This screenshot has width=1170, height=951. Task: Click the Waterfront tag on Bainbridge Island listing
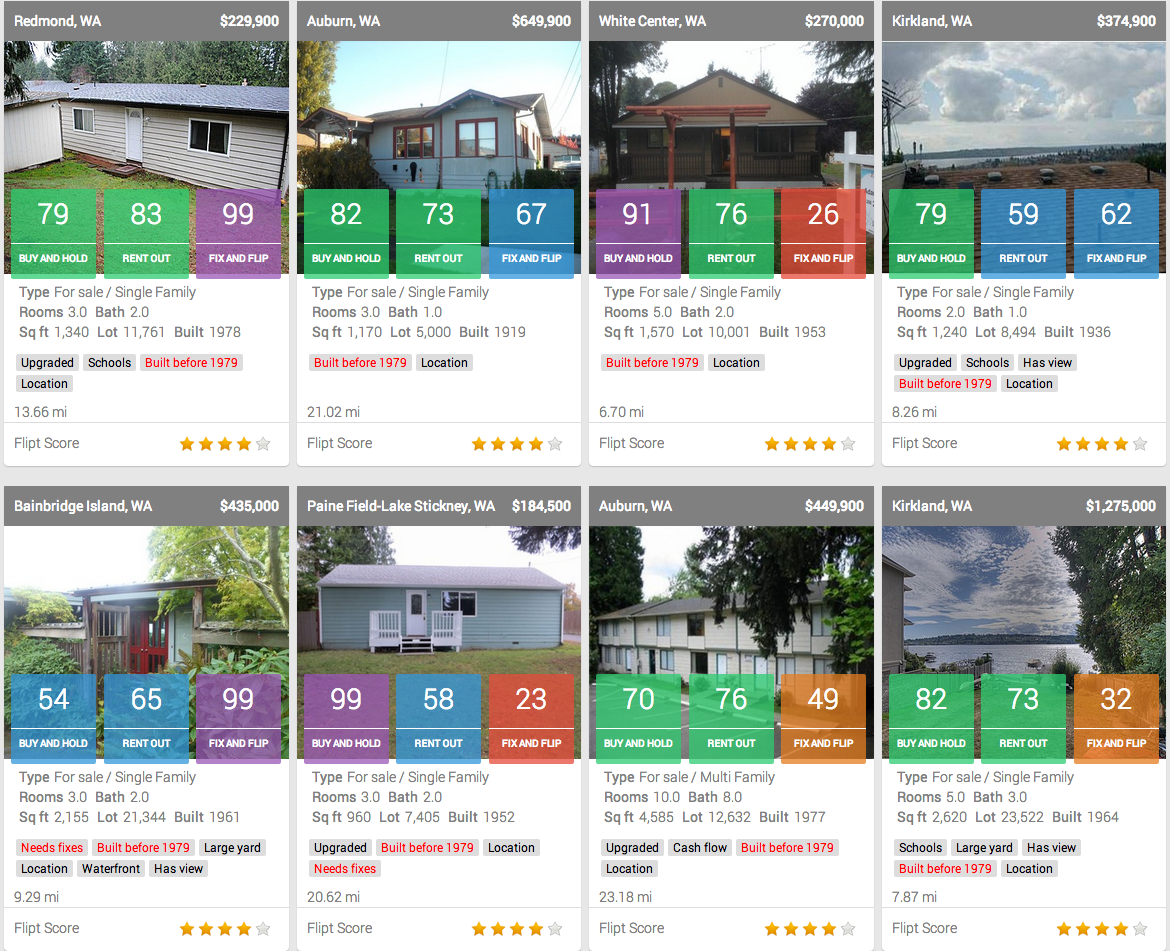click(x=111, y=869)
